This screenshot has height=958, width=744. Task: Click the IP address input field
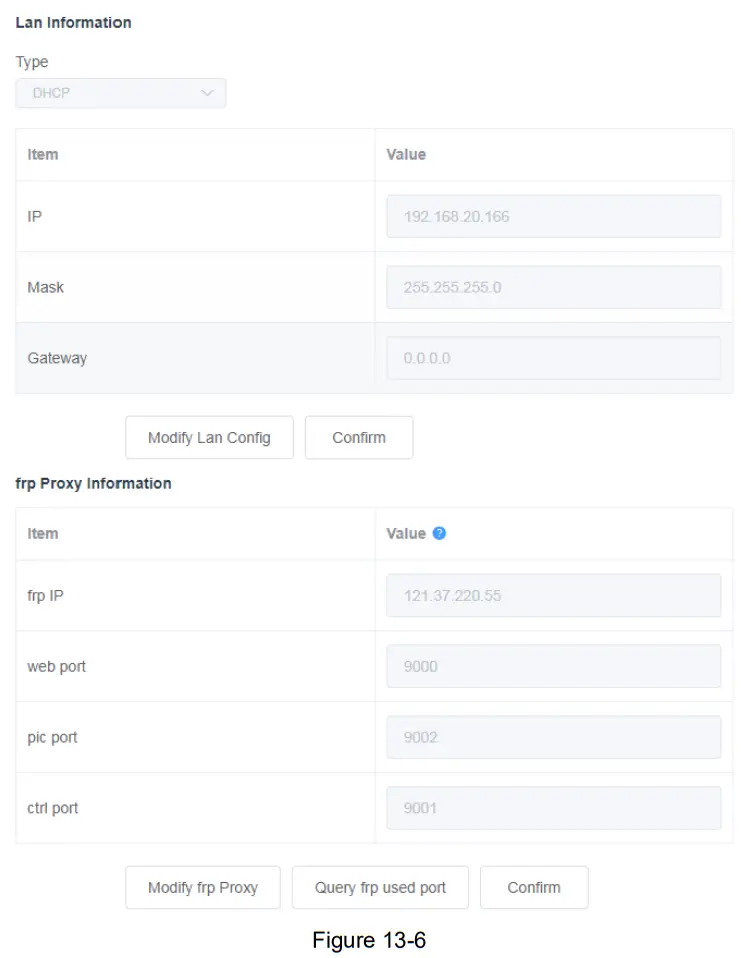point(553,216)
